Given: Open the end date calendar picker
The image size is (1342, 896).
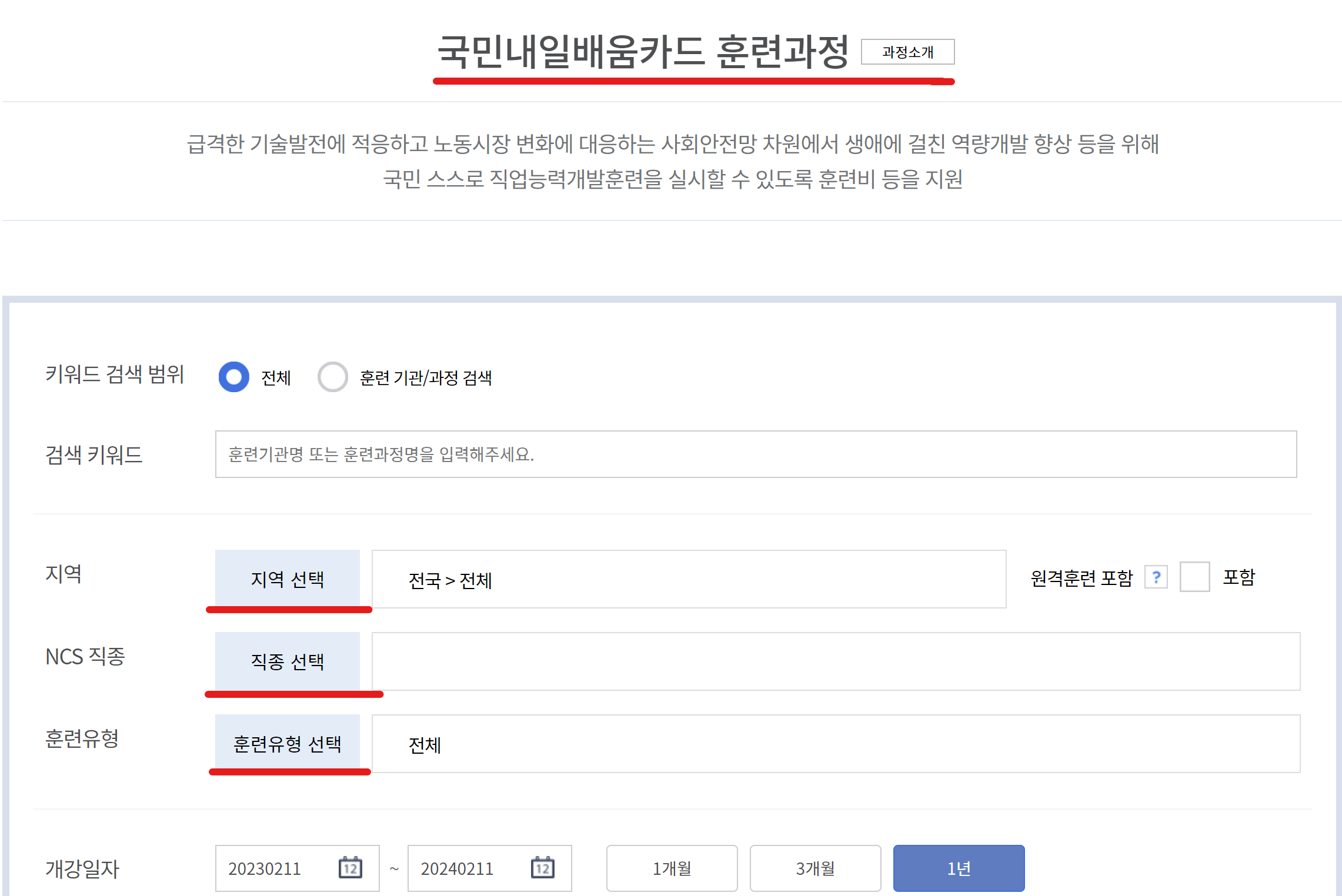Looking at the screenshot, I should (543, 868).
